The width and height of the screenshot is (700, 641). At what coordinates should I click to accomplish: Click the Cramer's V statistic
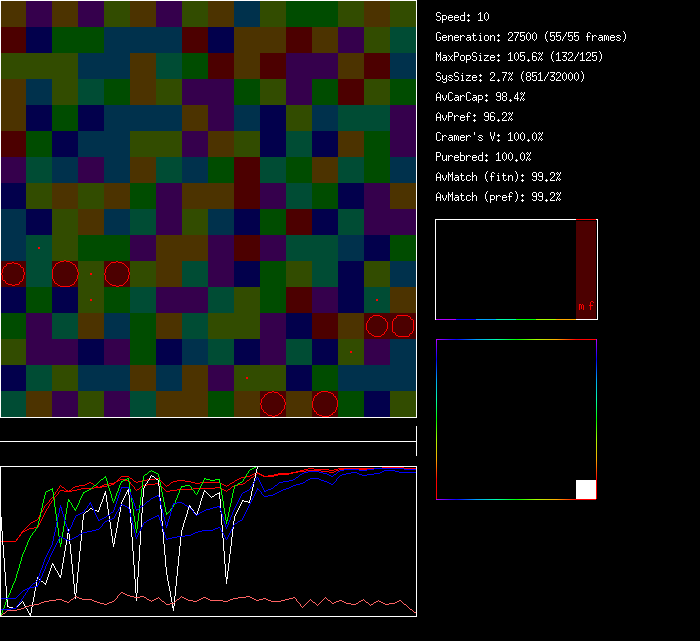(x=490, y=137)
